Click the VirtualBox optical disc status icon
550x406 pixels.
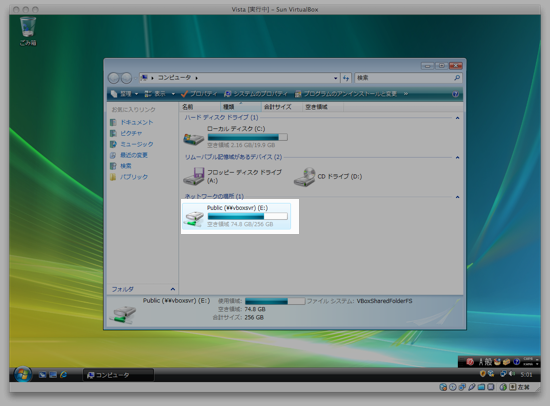click(x=452, y=387)
